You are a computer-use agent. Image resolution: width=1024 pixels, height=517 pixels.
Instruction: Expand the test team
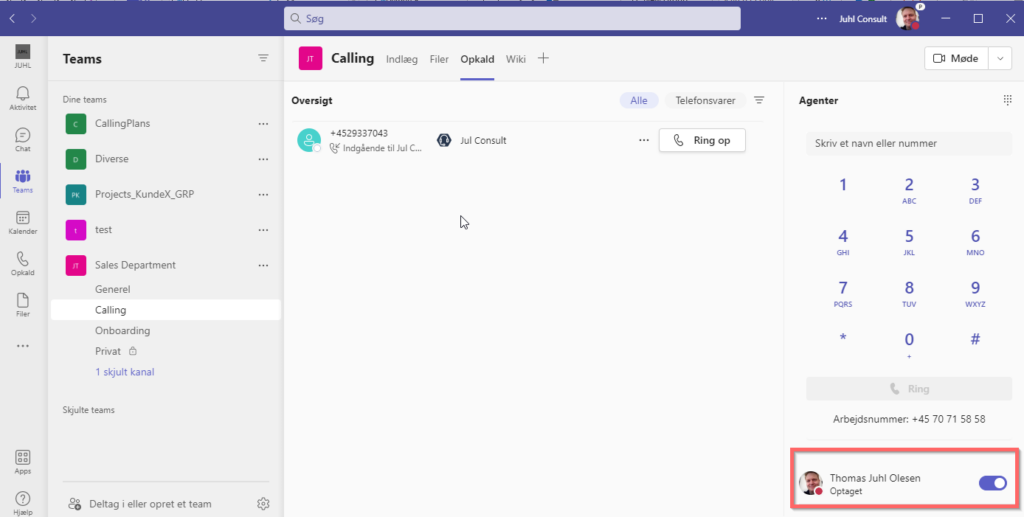[103, 230]
